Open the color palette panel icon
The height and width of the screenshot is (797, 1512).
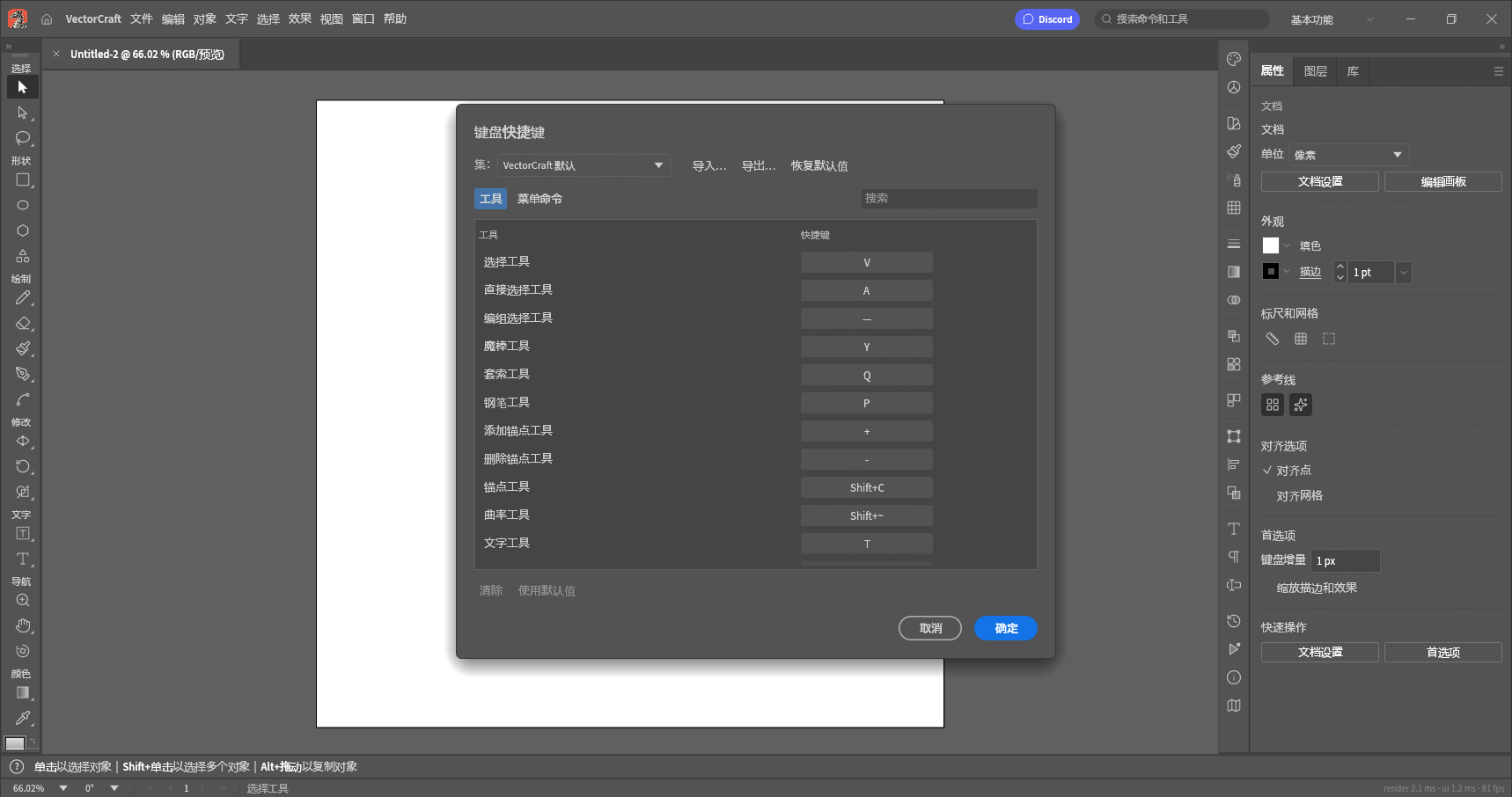(1234, 59)
